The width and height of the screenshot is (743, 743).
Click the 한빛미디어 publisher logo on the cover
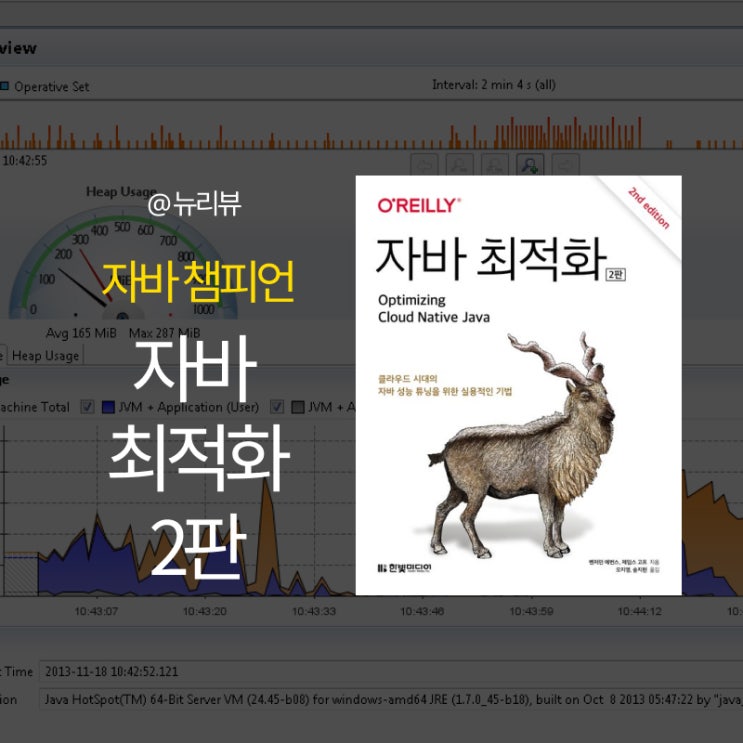point(404,568)
